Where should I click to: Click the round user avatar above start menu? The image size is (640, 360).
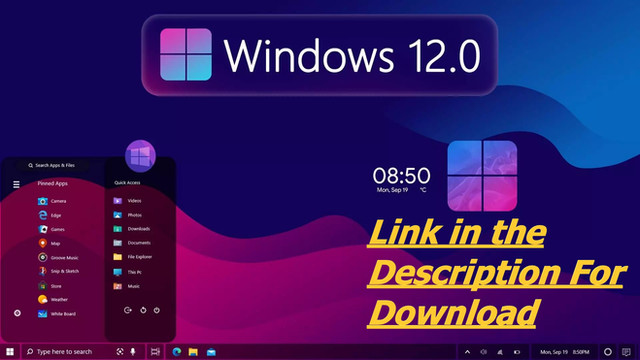[x=140, y=156]
